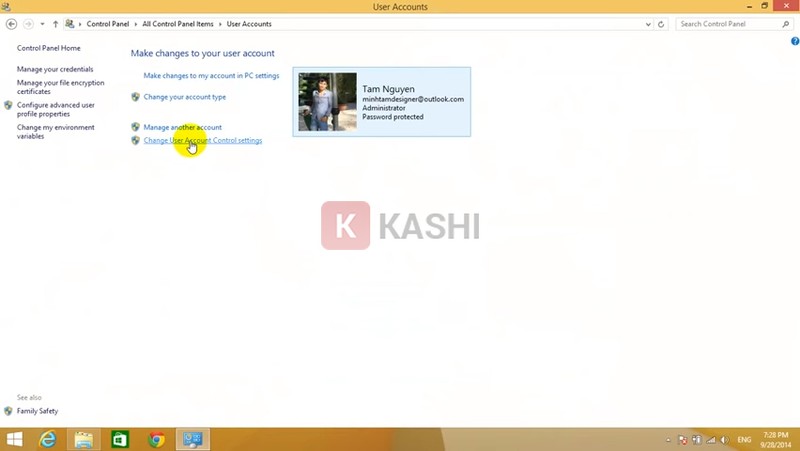Show hidden tray icons arrow
Screen dimensions: 800x451
click(x=668, y=440)
